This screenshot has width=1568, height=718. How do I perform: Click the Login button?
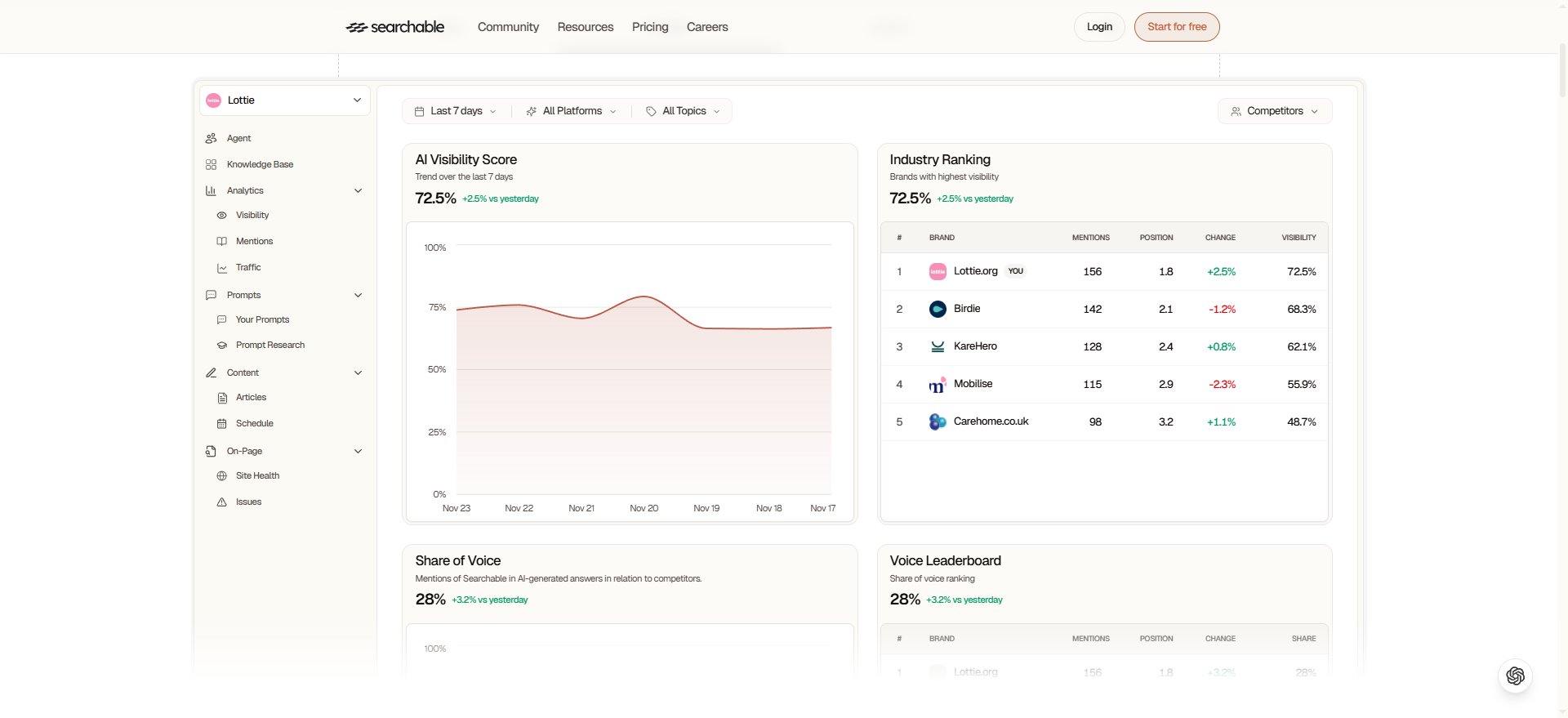click(1099, 27)
